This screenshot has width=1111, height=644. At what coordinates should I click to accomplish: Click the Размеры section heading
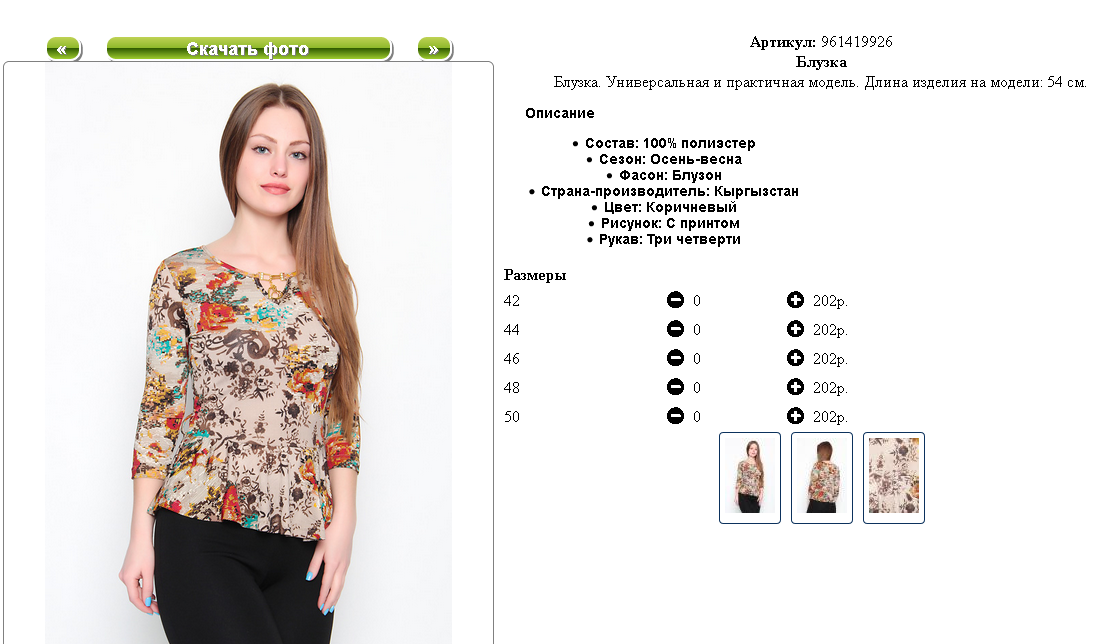(535, 275)
